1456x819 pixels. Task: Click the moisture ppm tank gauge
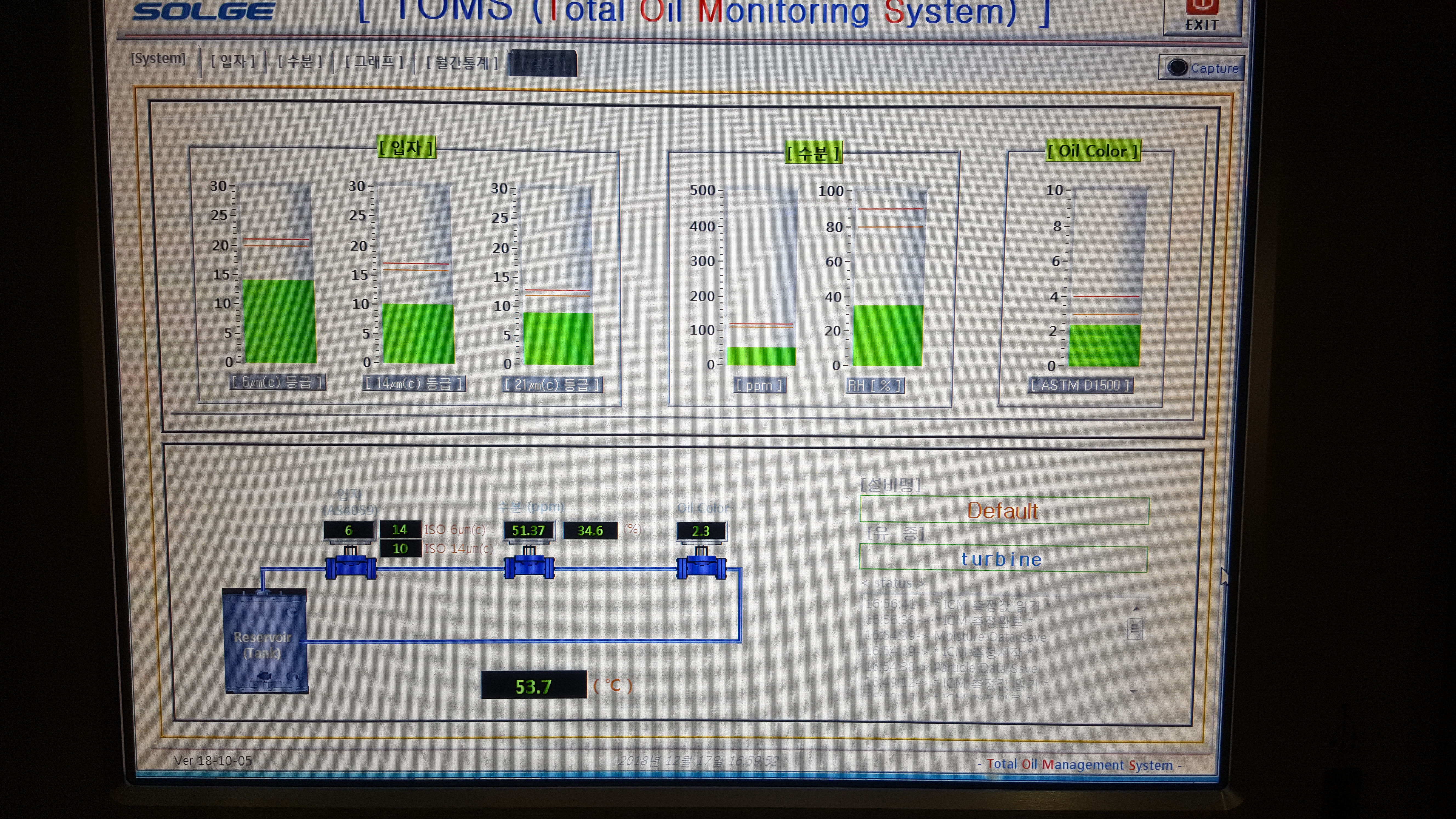coord(761,276)
